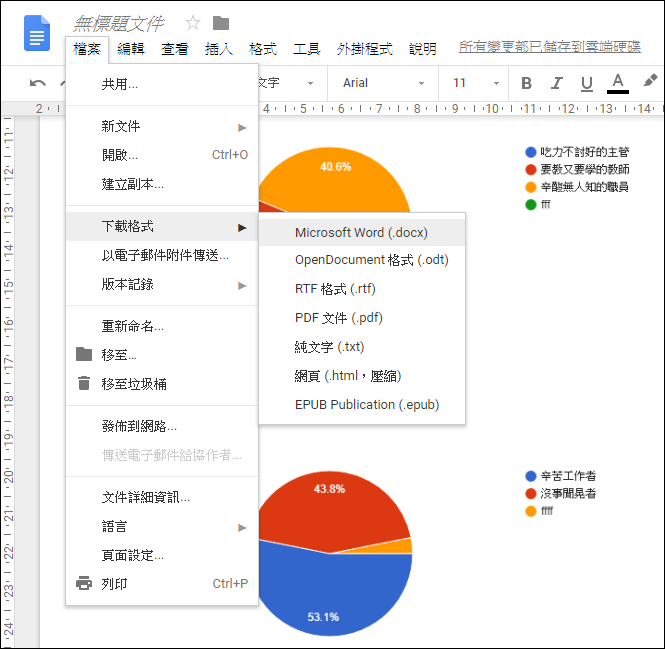Click the folder icon next to 移至
The image size is (665, 649).
coord(84,354)
